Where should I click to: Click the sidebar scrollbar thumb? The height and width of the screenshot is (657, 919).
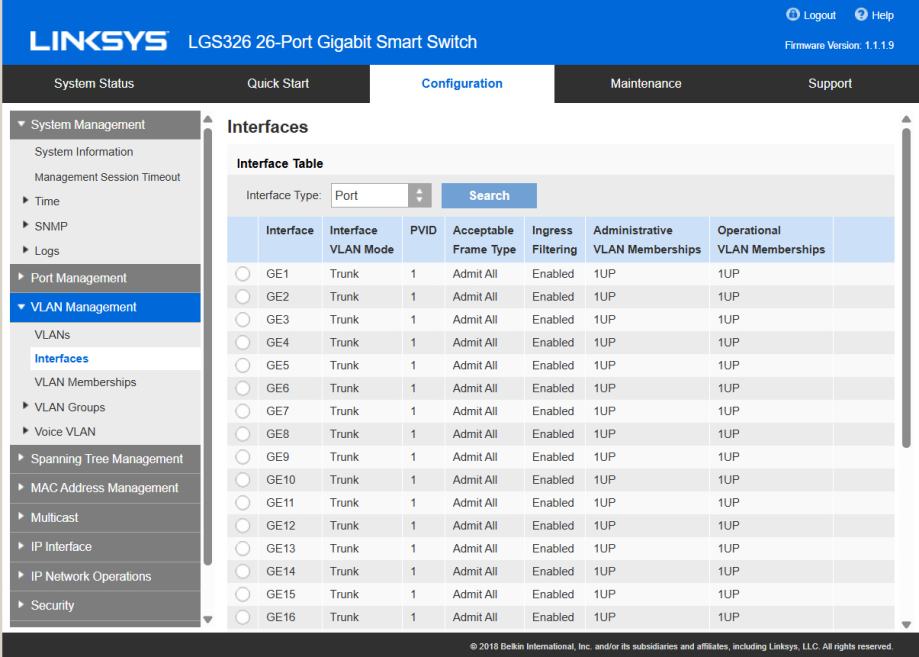(x=207, y=347)
